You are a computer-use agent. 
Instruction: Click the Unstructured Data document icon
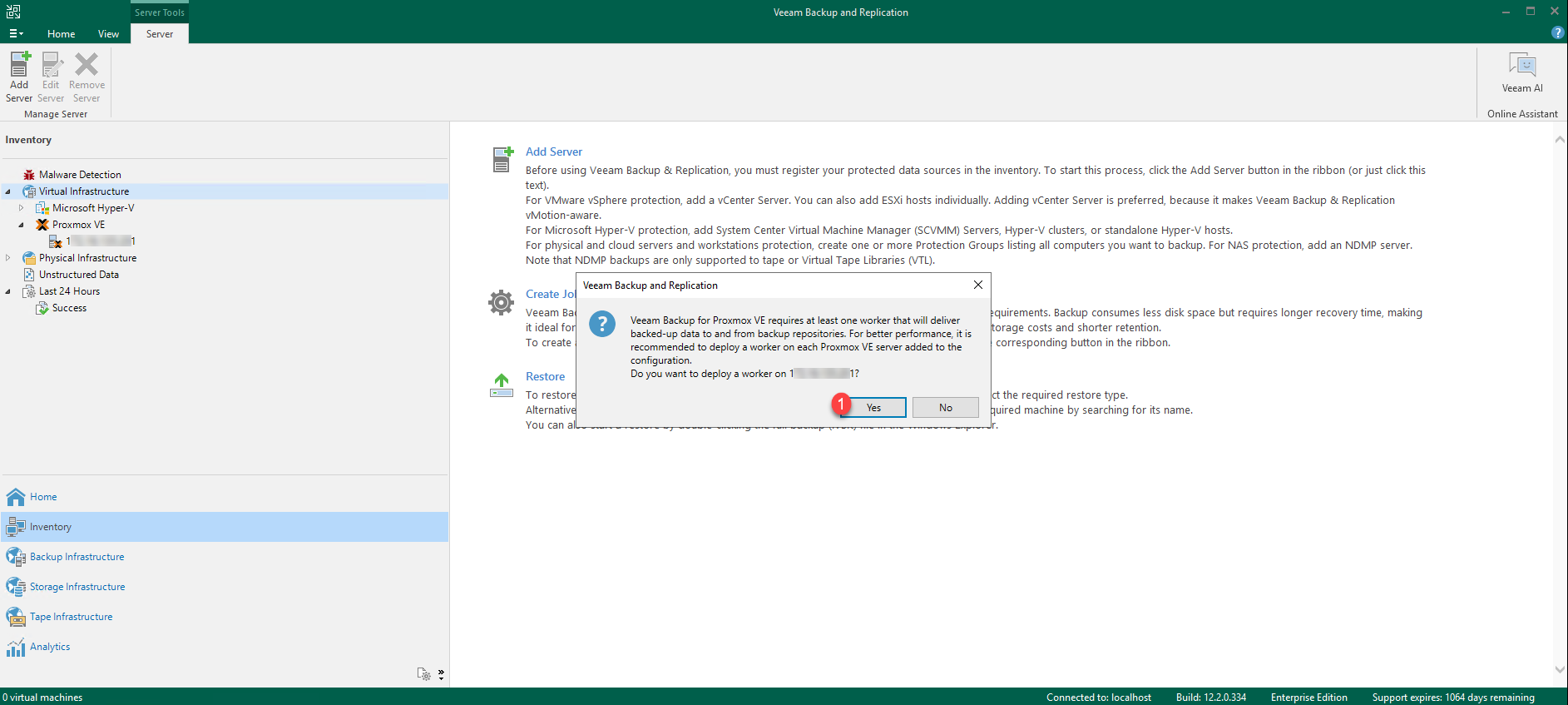(x=29, y=275)
